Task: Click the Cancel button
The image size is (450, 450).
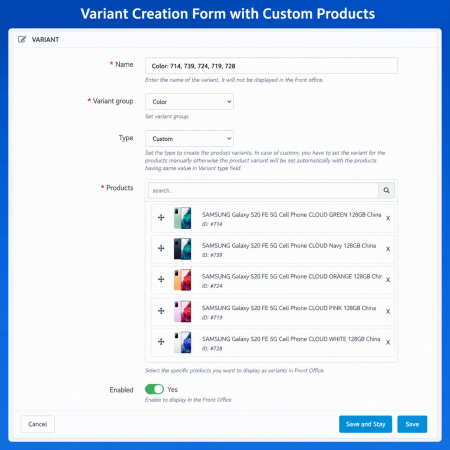Action: (37, 424)
